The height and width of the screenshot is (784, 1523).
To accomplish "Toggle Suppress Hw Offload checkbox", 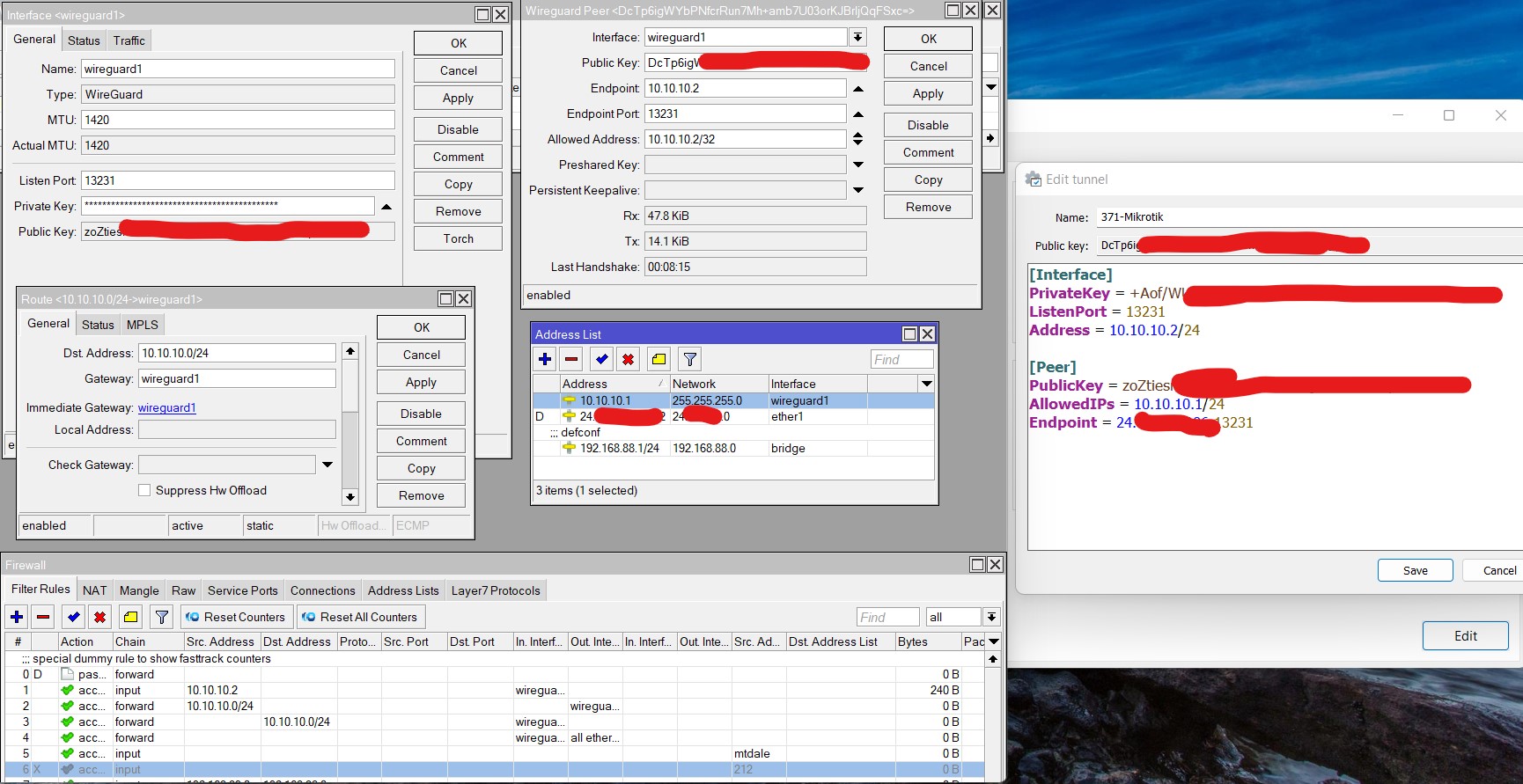I will pyautogui.click(x=144, y=490).
